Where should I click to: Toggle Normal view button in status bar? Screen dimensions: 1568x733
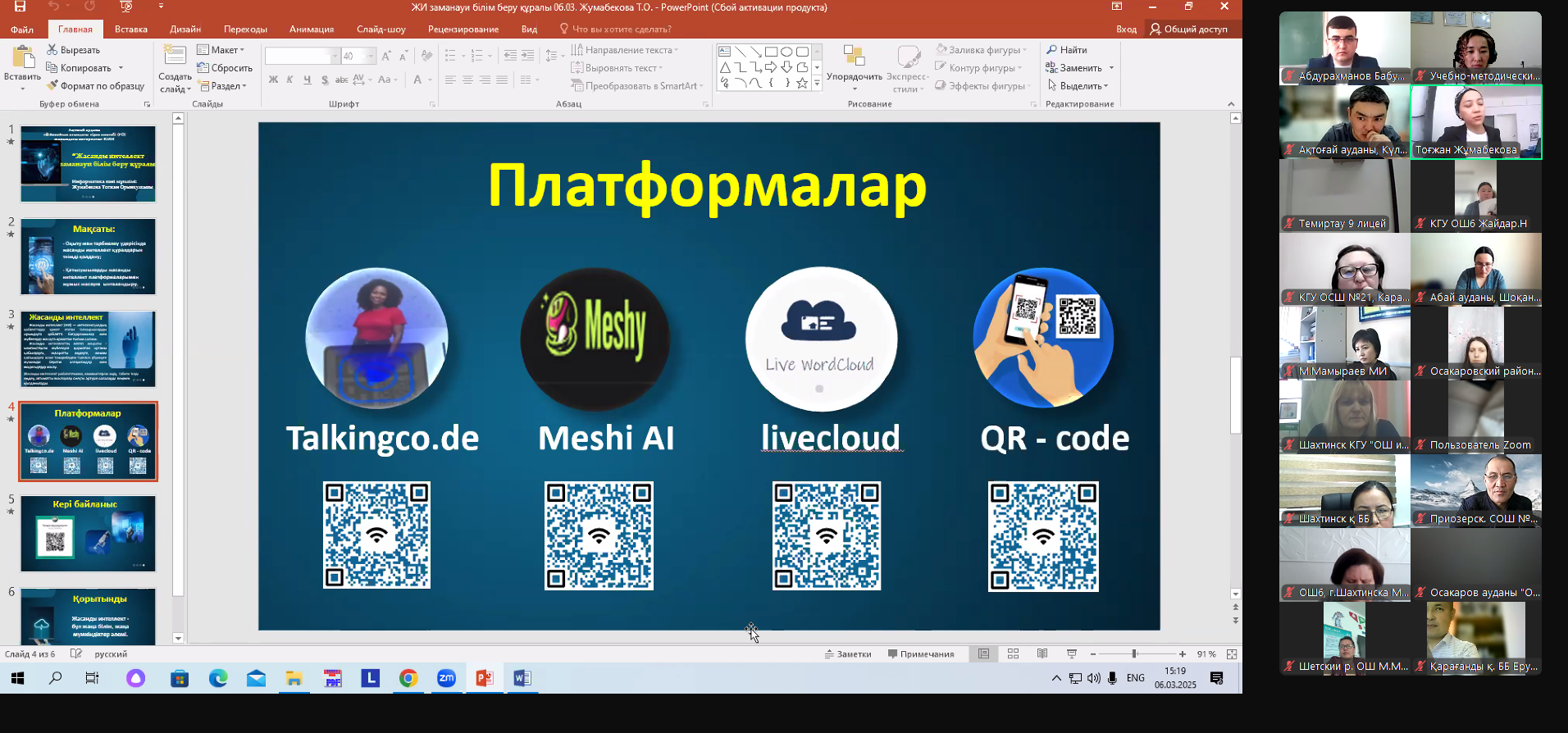tap(983, 654)
